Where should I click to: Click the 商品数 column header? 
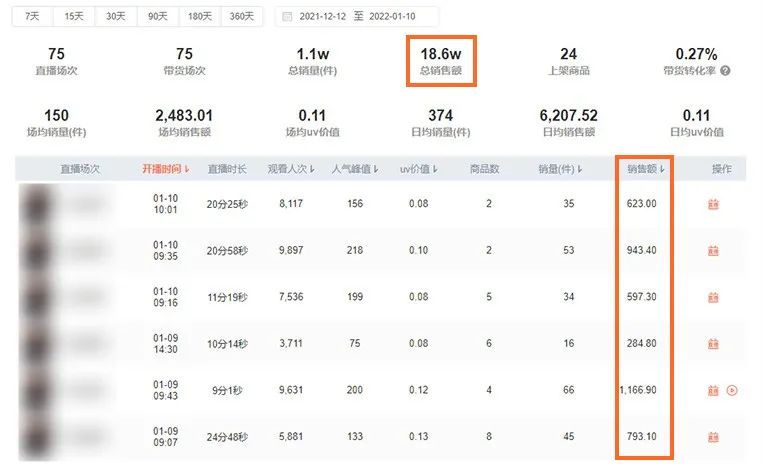485,169
